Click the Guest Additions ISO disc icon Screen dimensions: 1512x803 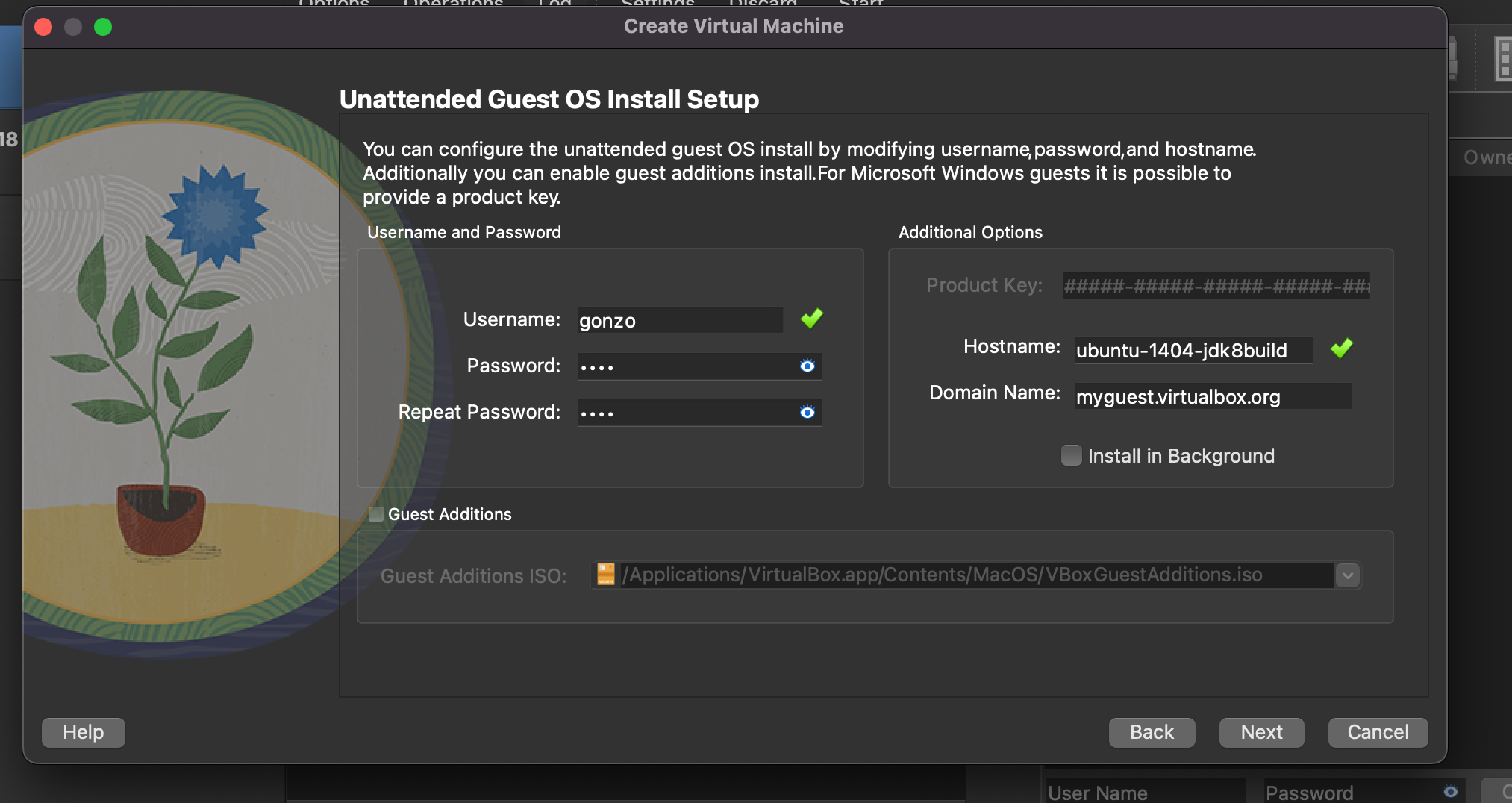tap(606, 575)
